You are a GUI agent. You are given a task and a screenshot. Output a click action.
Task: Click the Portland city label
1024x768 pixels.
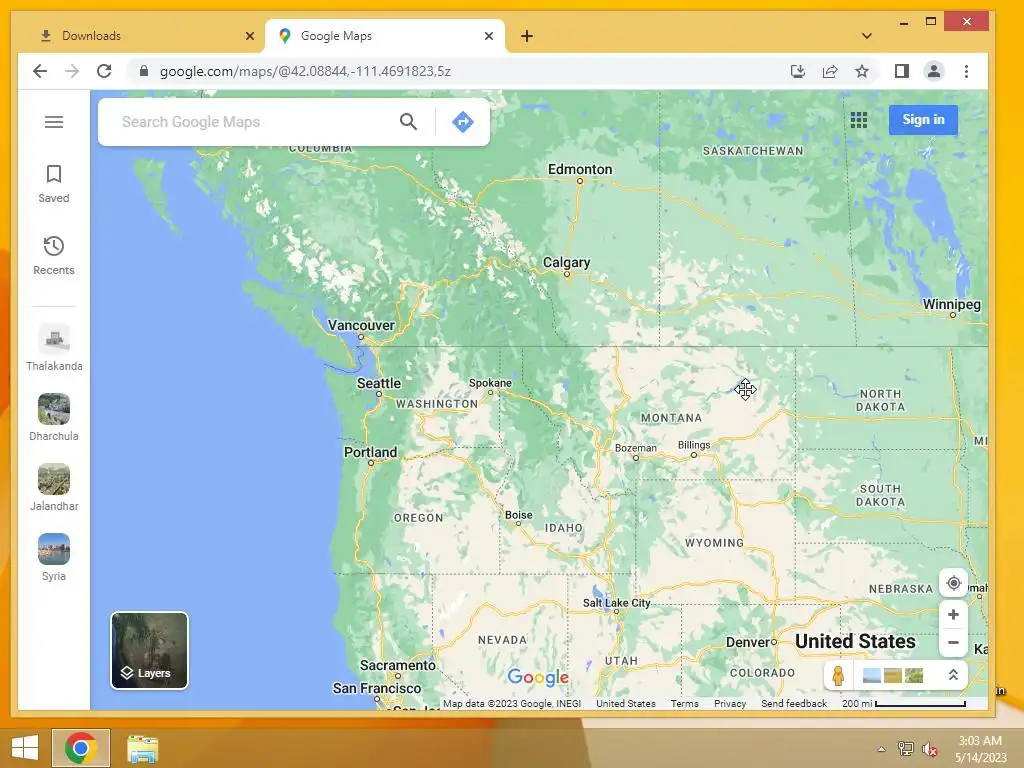pos(370,452)
